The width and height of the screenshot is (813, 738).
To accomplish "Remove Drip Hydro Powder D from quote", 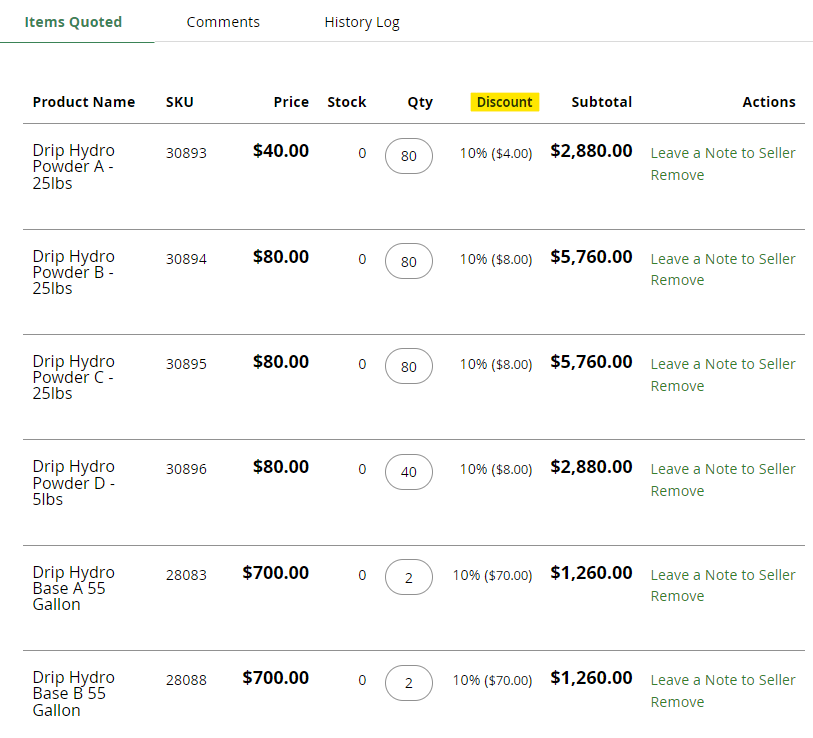I will click(677, 491).
